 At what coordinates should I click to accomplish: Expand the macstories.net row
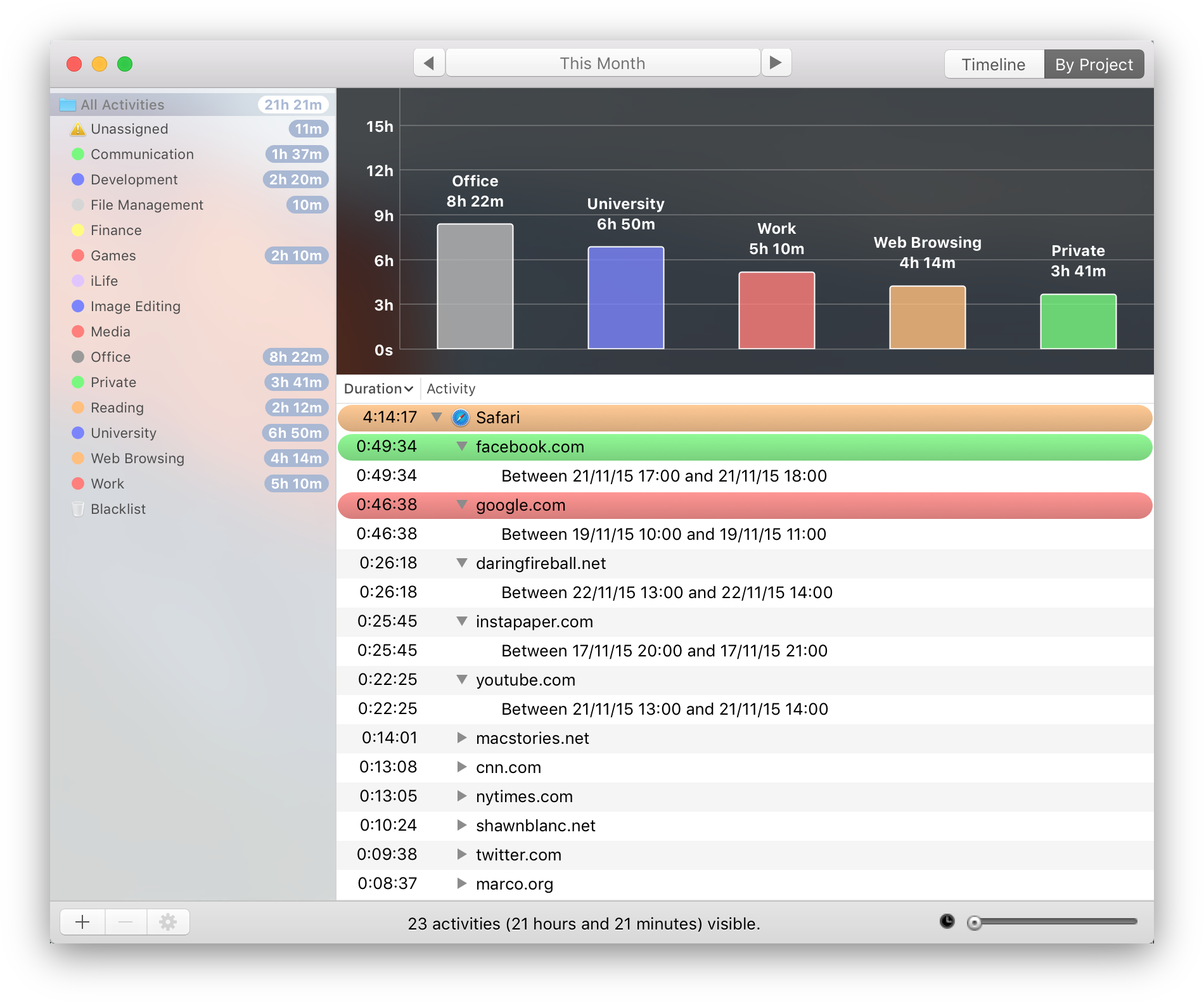pos(462,738)
